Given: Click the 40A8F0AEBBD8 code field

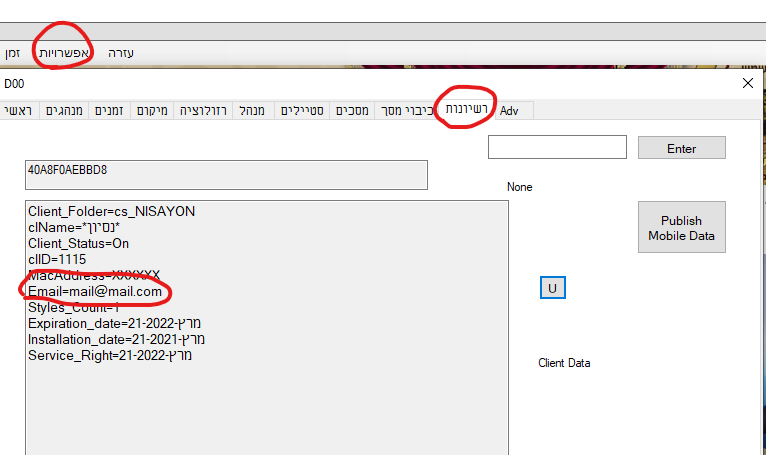Looking at the screenshot, I should 226,175.
